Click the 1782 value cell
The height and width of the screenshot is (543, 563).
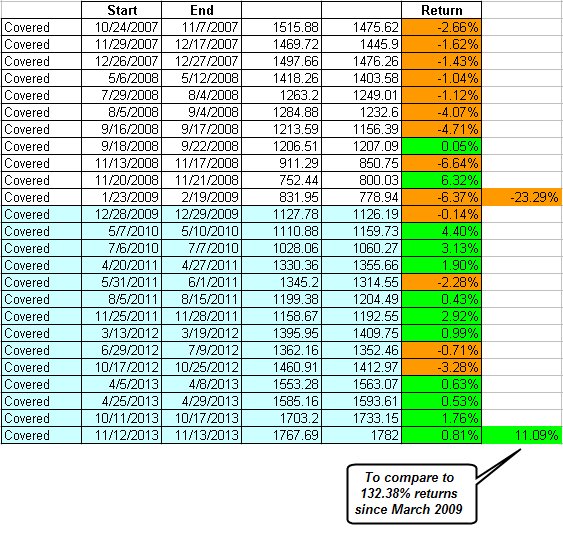tap(362, 435)
